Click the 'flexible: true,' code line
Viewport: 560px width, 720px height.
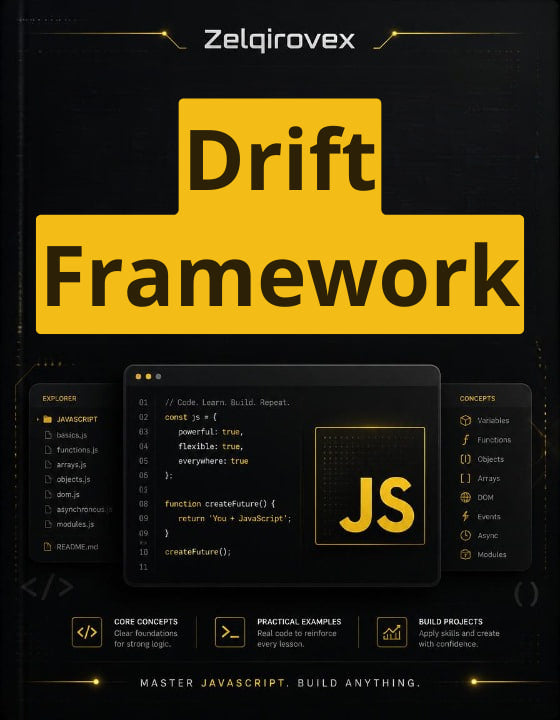point(210,446)
